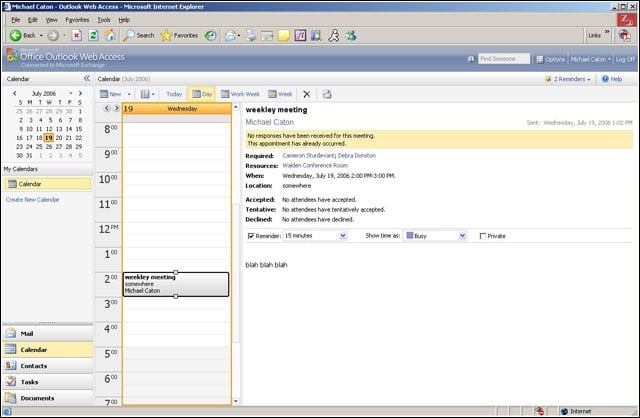Click the New appointment button
The image size is (640, 418).
point(111,94)
